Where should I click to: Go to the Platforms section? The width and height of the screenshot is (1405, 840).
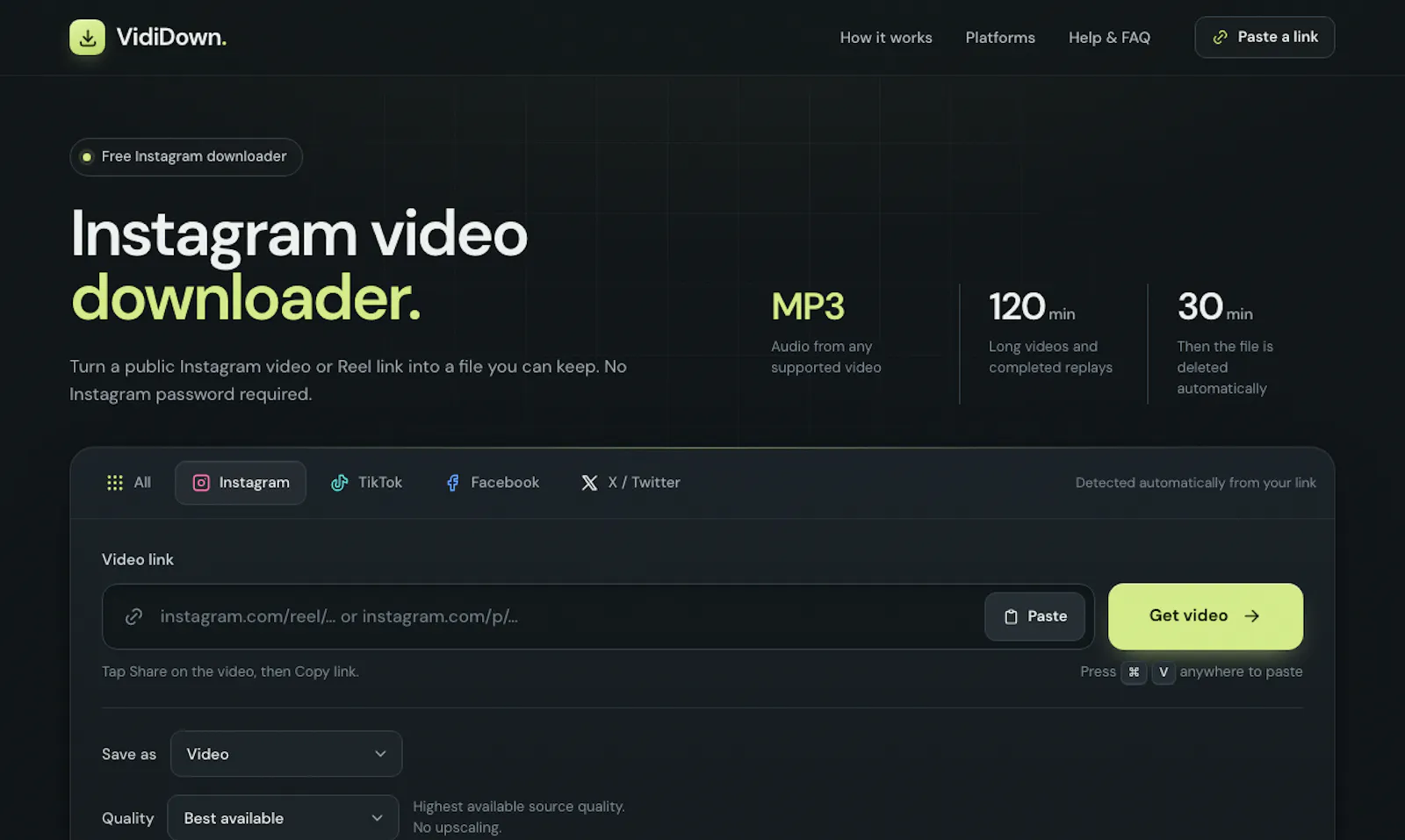(x=1000, y=38)
